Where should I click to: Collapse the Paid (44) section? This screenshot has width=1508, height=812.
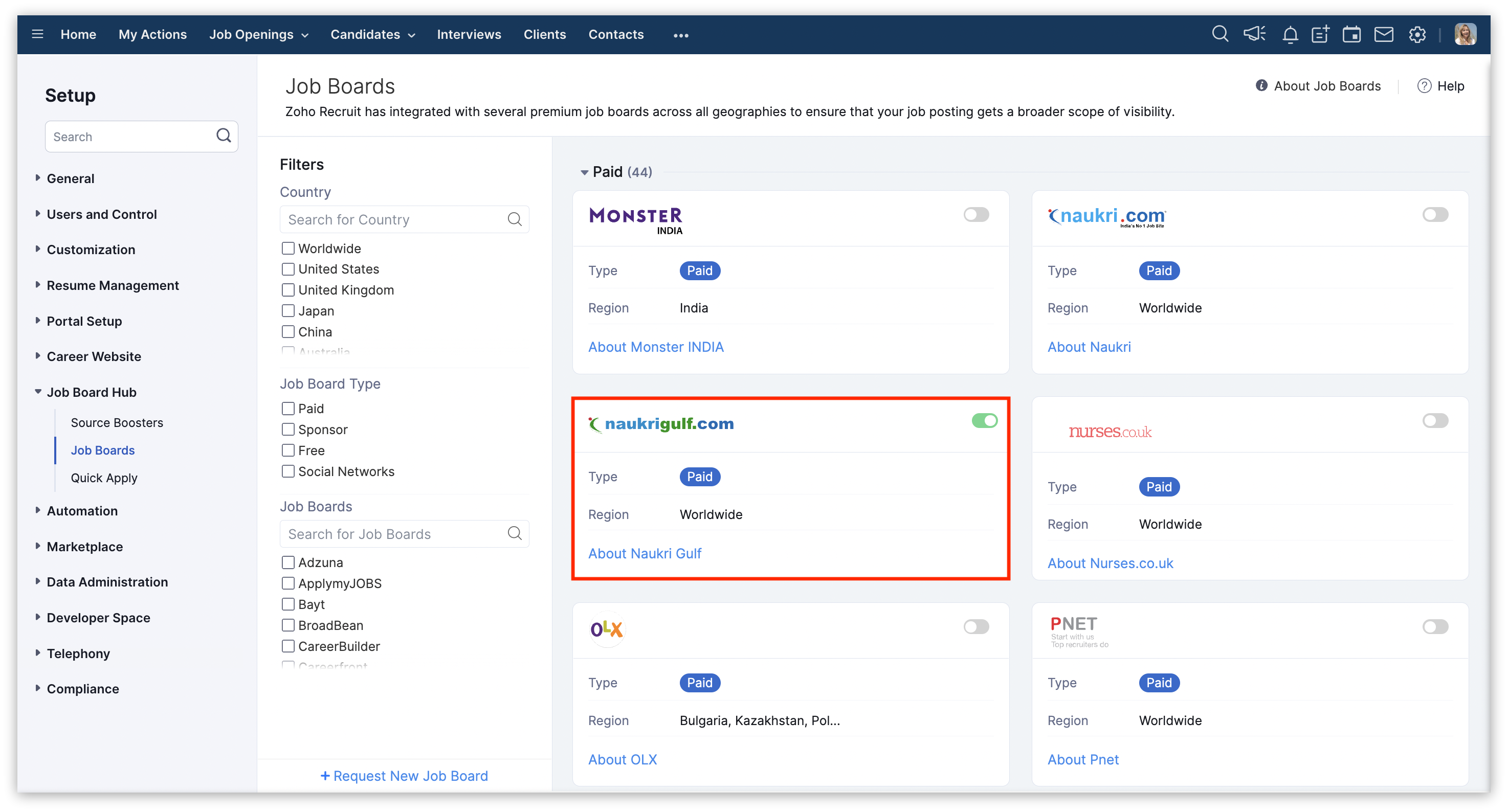(584, 173)
